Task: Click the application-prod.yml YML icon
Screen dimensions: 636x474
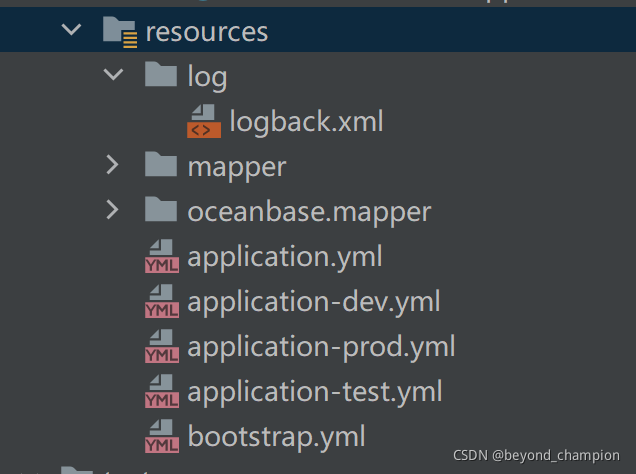Action: pos(162,346)
